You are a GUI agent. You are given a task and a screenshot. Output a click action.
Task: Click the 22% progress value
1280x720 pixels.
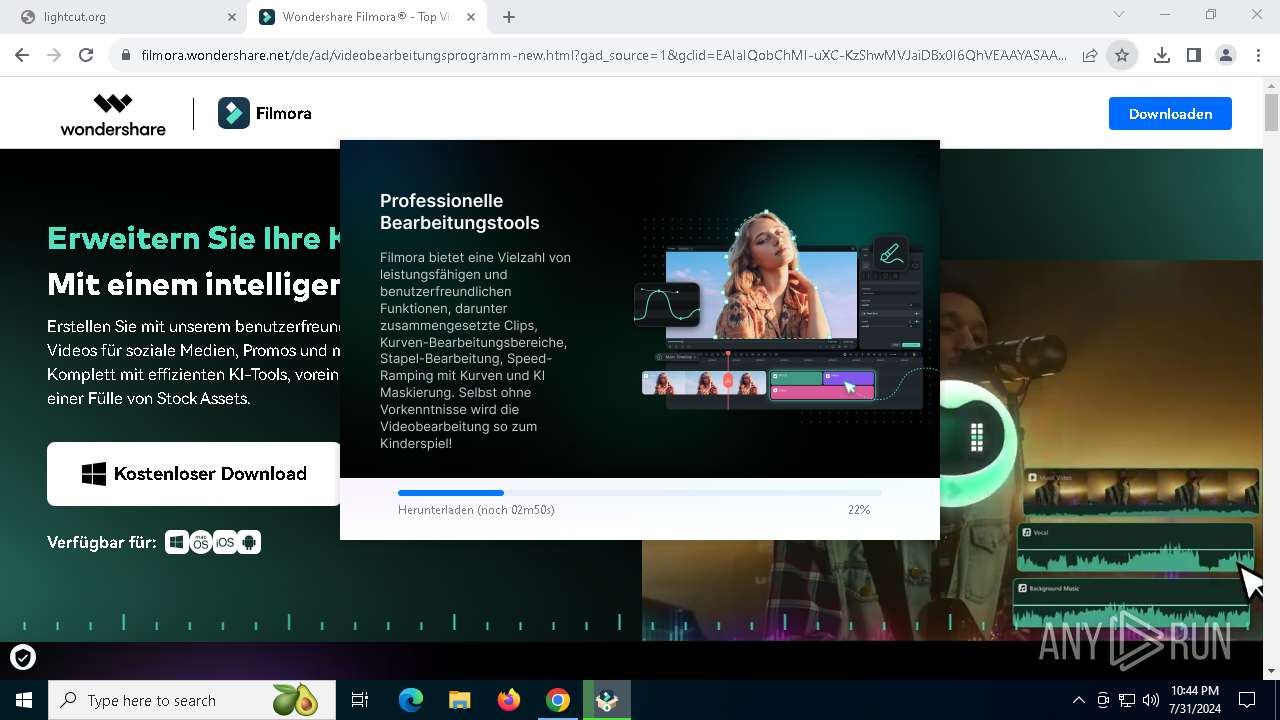(859, 510)
